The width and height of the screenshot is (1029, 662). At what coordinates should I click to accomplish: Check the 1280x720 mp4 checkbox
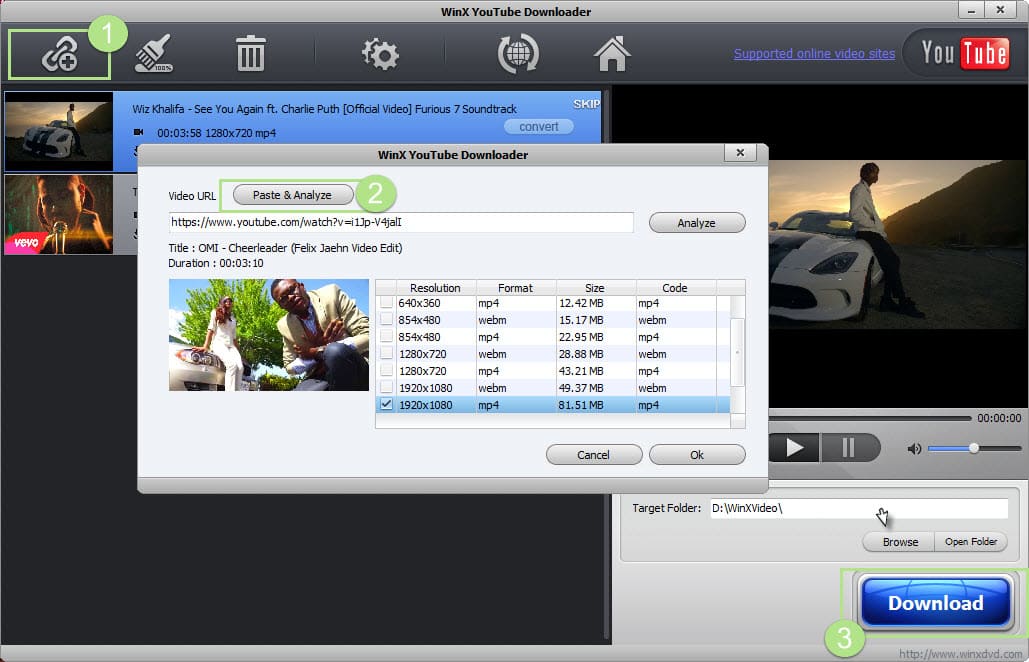pyautogui.click(x=387, y=371)
